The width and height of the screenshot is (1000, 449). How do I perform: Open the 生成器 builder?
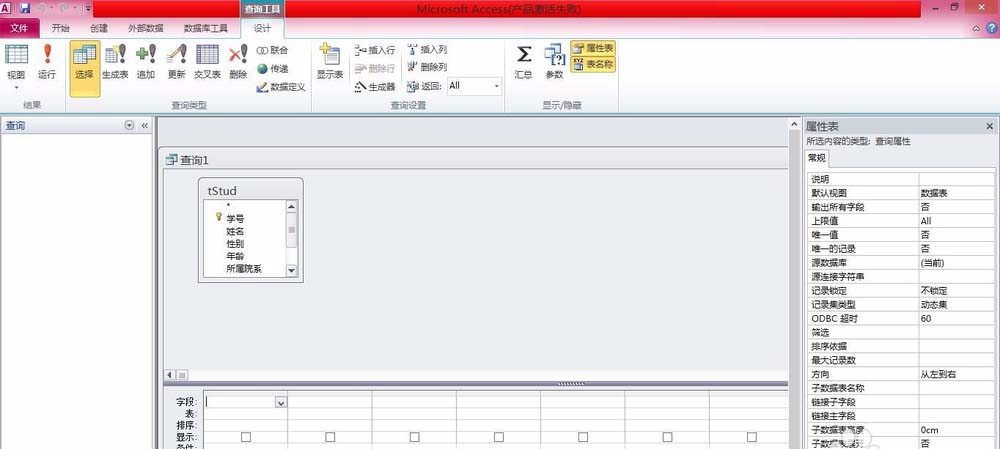tap(375, 86)
